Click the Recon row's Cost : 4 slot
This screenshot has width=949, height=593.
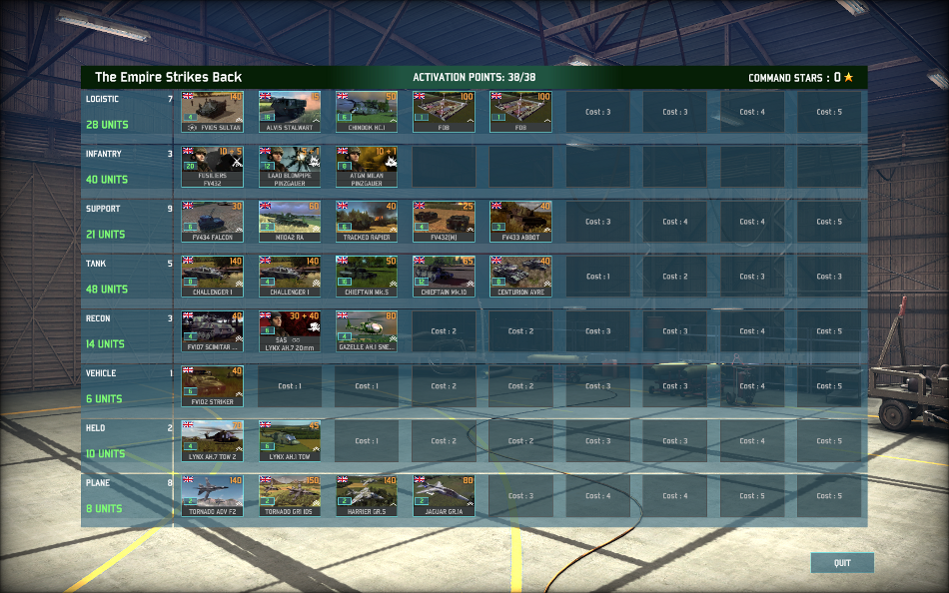[752, 331]
